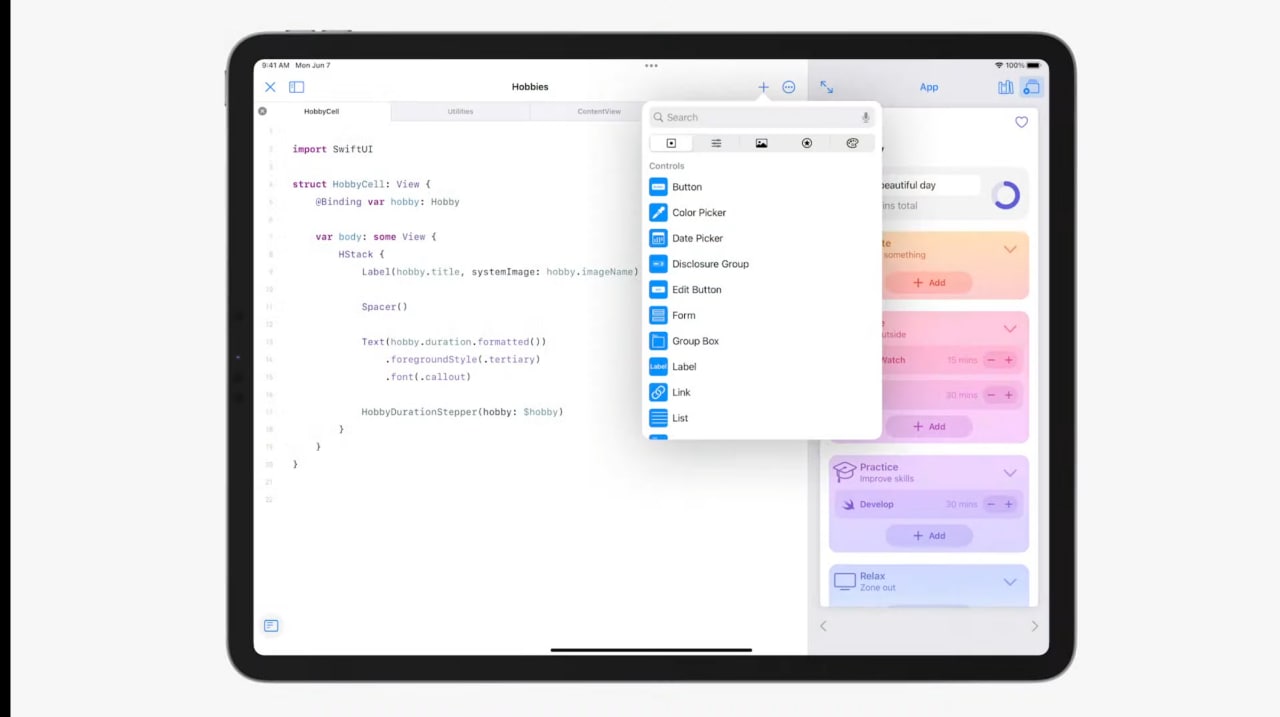
Task: Click the HobbyDurationStepper code line
Action: (x=462, y=412)
